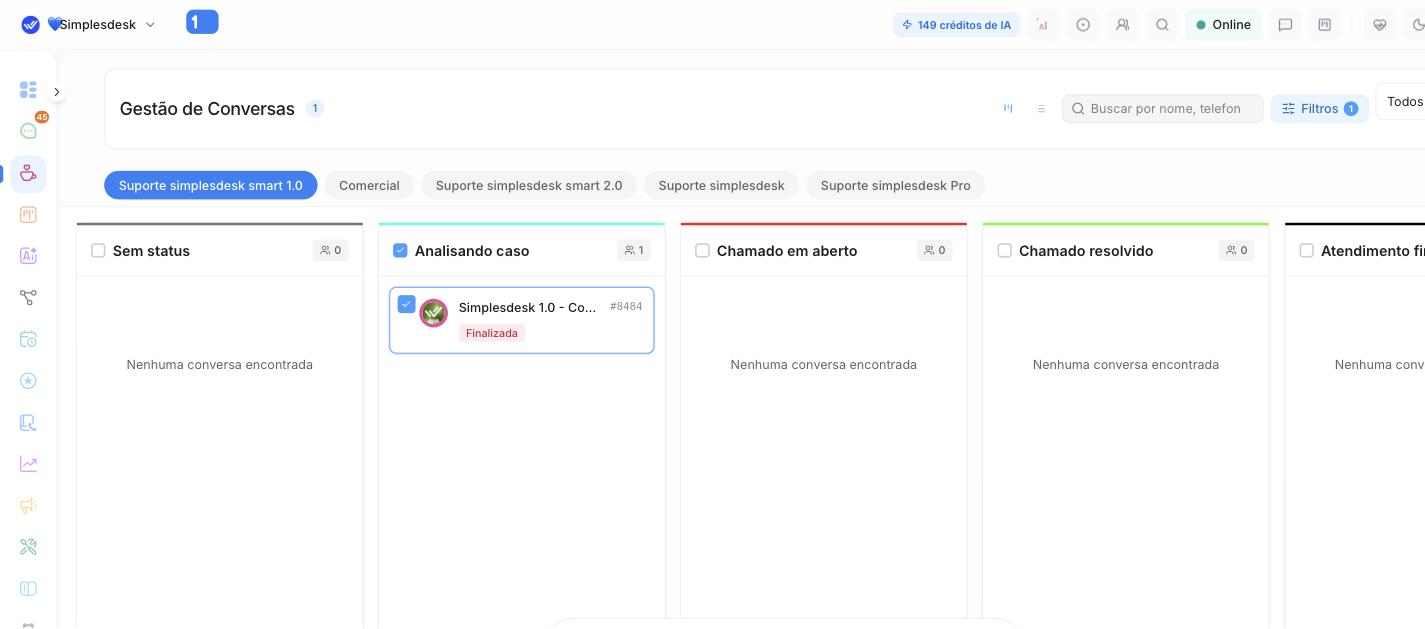Open the Simplesdesk 1.0 conversation card
The width and height of the screenshot is (1425, 629).
click(522, 320)
